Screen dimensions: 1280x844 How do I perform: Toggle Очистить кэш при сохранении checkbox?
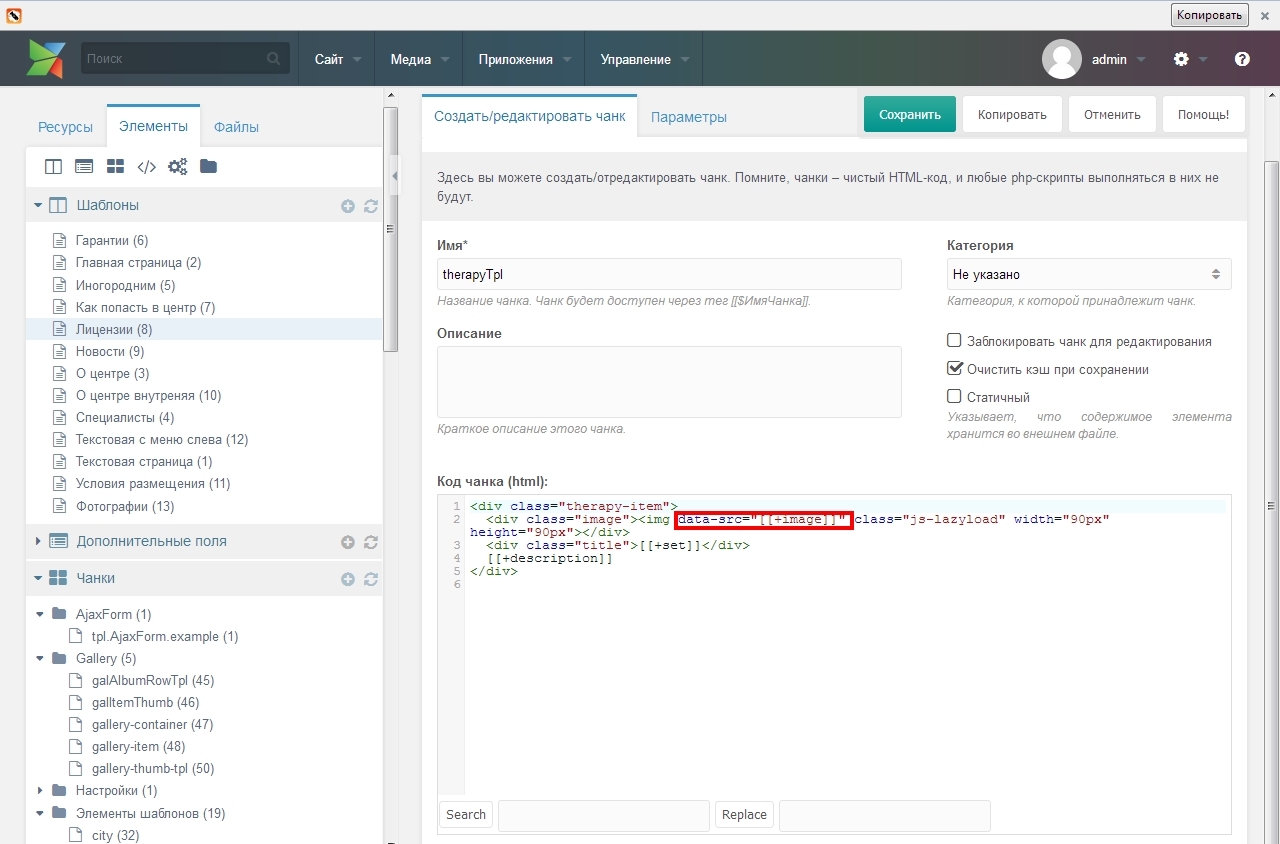tap(954, 368)
